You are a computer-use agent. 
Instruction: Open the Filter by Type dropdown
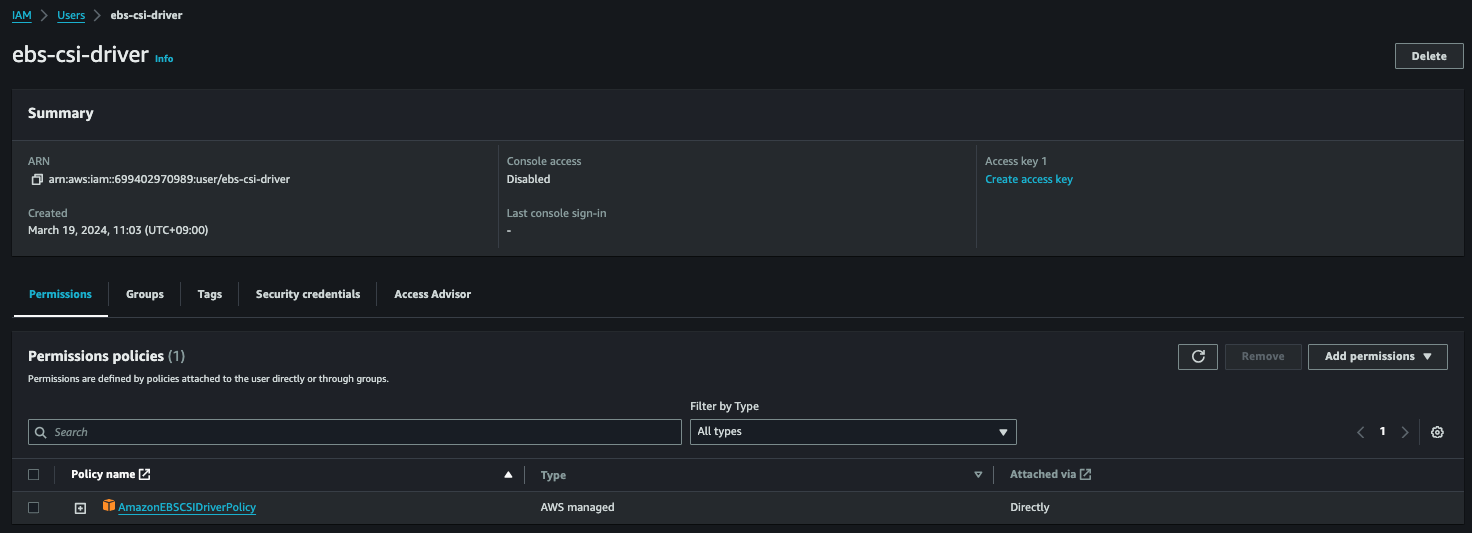[853, 432]
